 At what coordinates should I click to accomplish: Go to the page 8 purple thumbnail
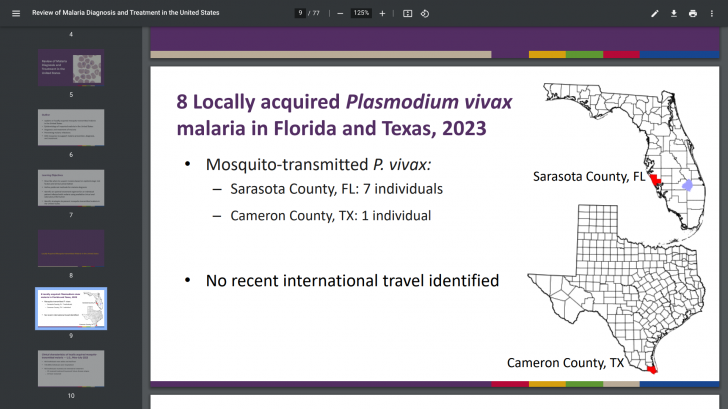click(71, 248)
